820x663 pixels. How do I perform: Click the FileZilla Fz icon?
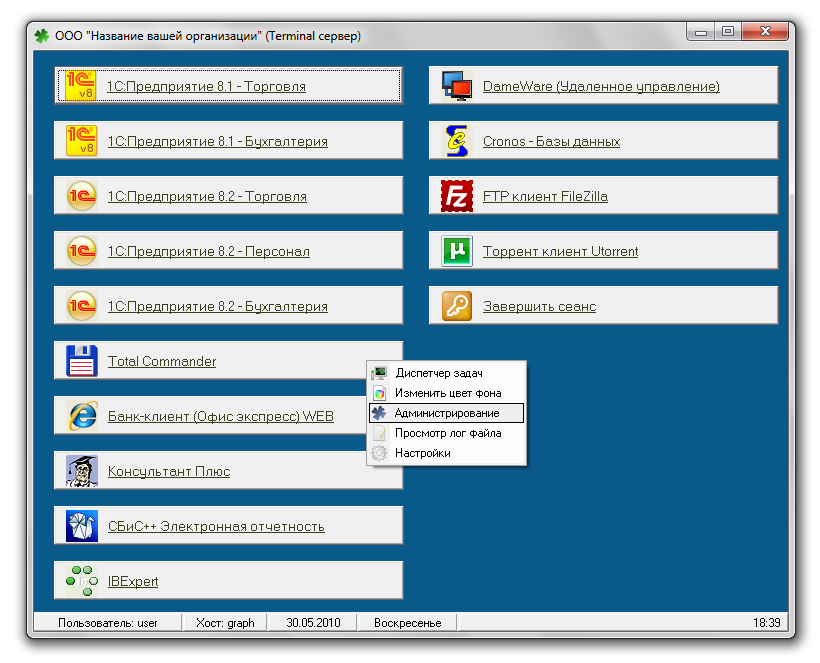coord(457,196)
